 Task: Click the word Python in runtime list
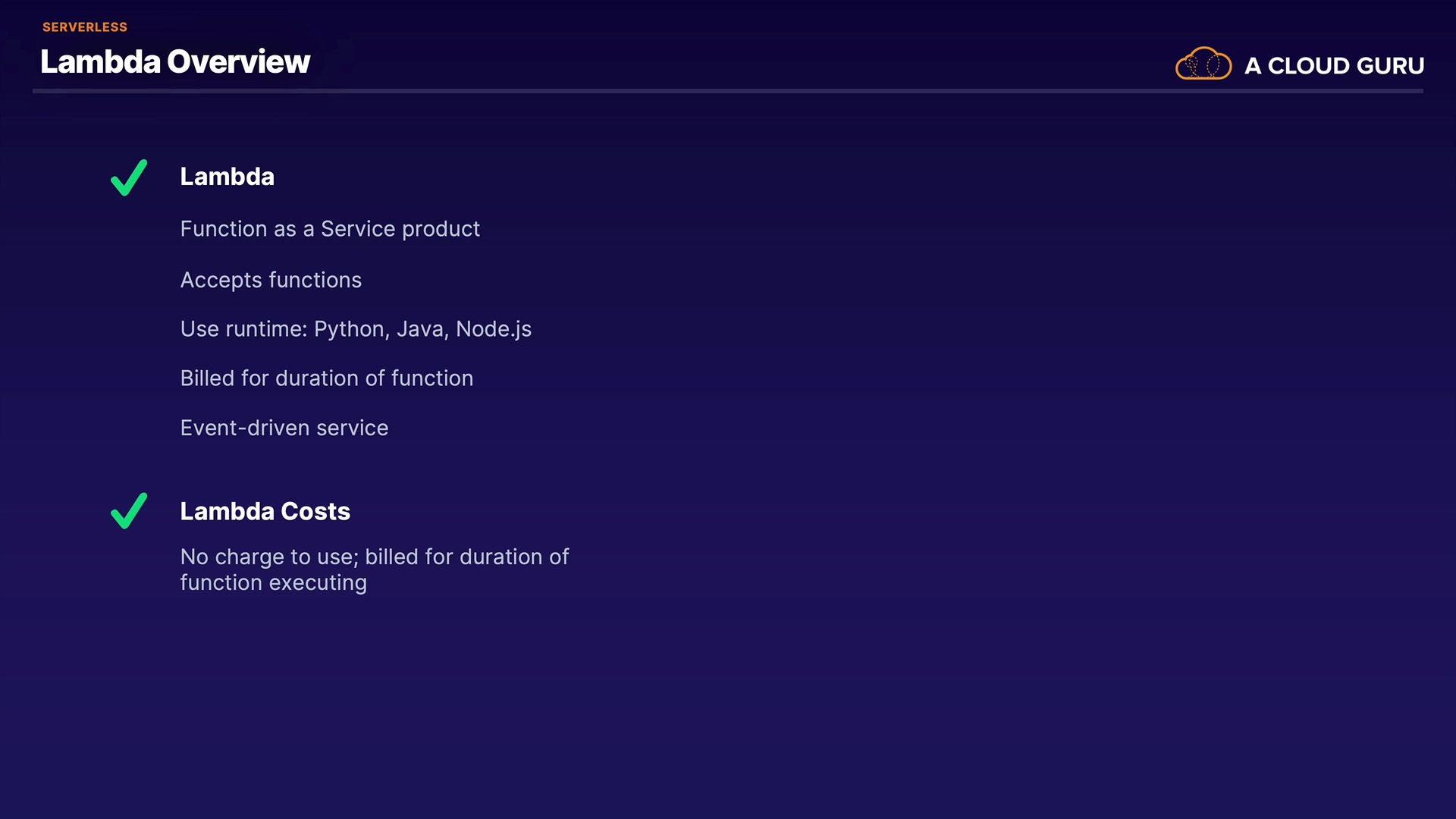click(351, 329)
